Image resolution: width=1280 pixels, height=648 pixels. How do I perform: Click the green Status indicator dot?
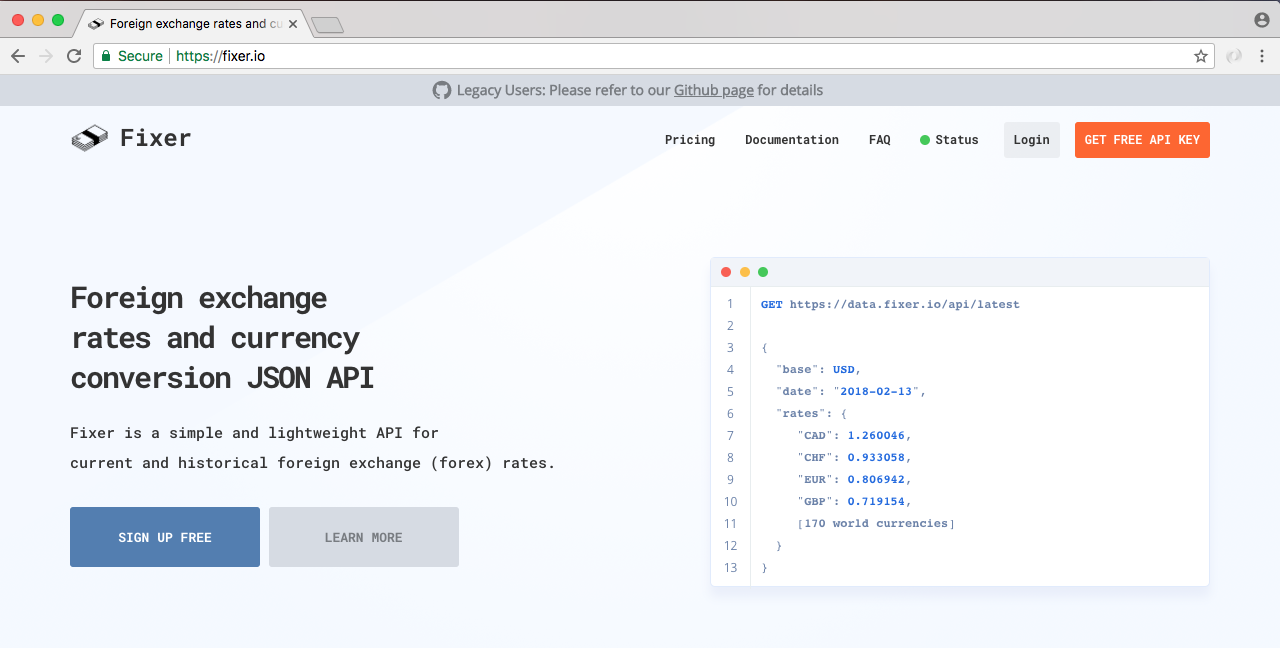click(925, 140)
